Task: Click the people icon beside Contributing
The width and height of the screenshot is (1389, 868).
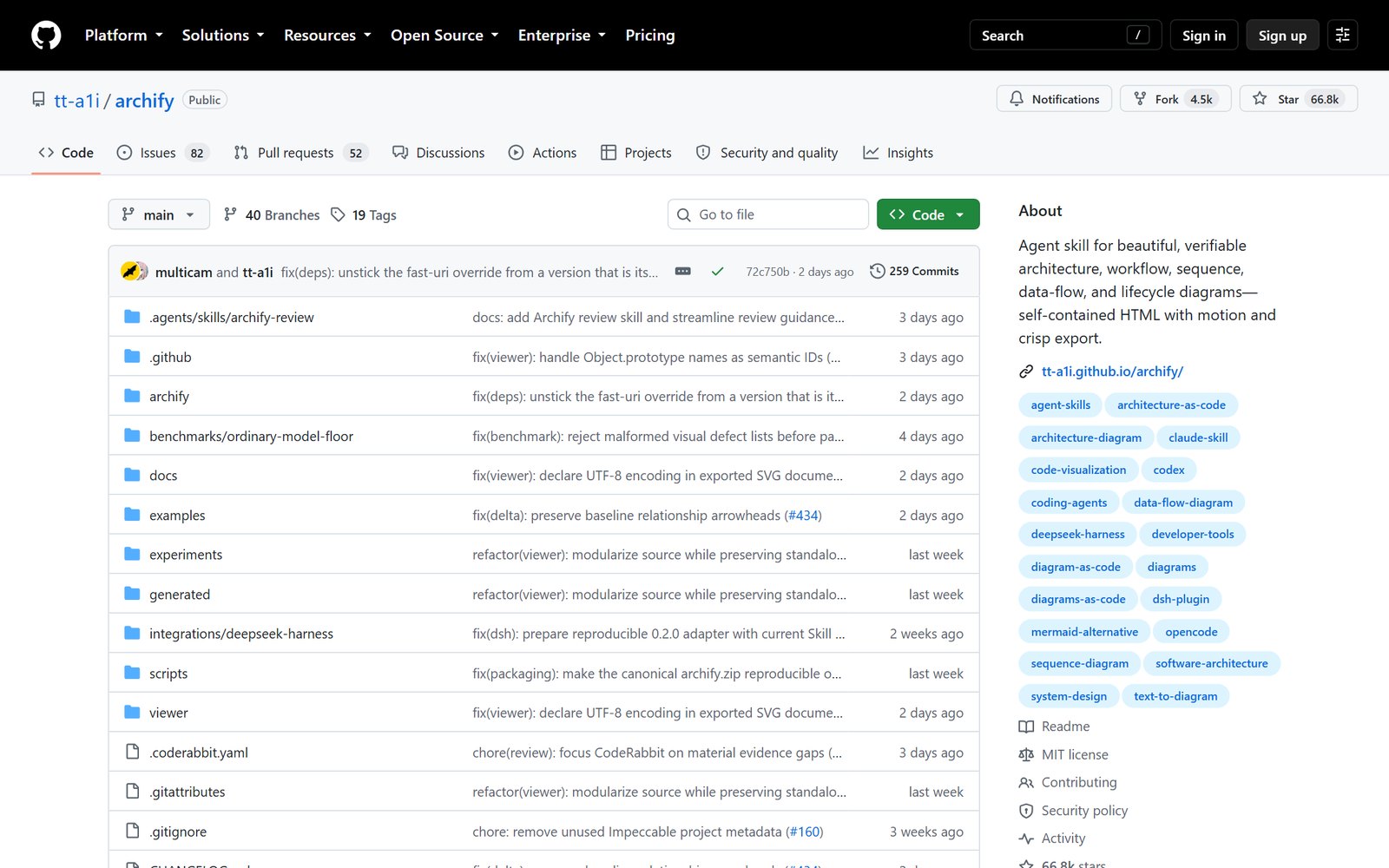Action: click(x=1026, y=783)
